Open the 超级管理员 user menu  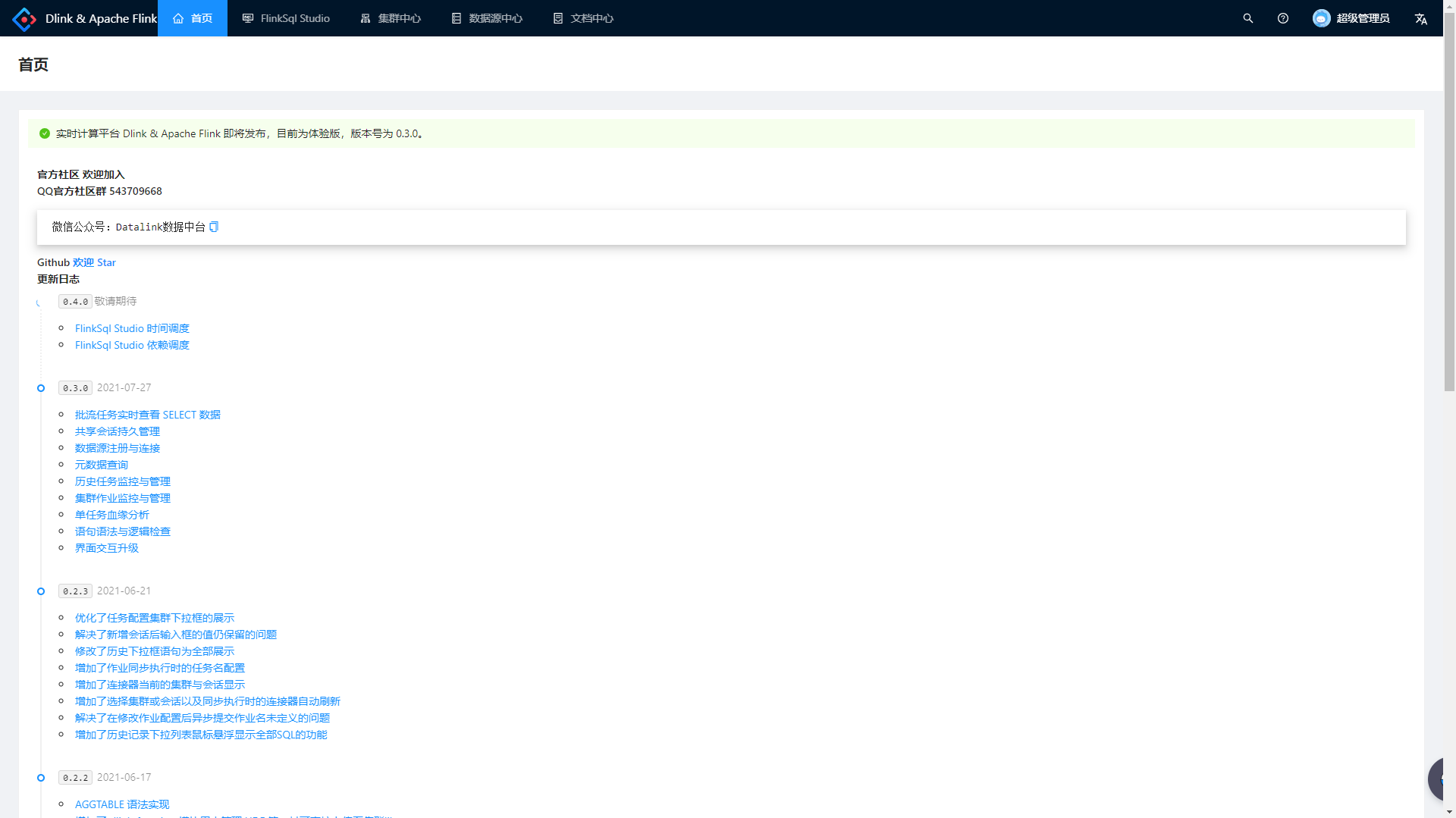coord(1351,18)
